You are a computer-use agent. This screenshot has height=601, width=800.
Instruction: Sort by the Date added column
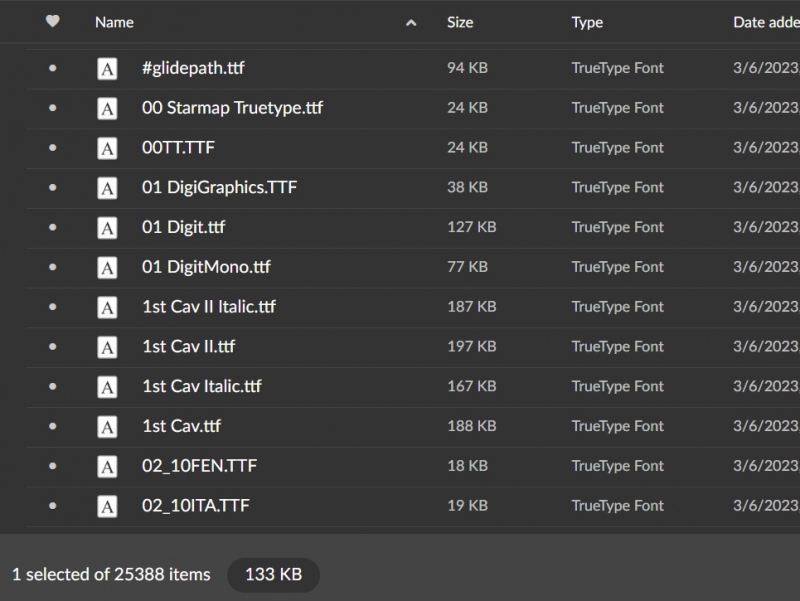tap(765, 22)
